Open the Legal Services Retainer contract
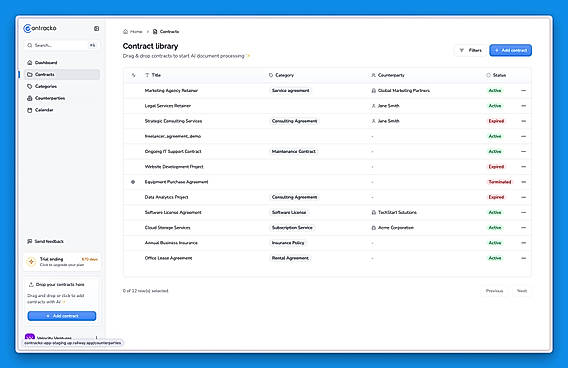 pos(168,106)
